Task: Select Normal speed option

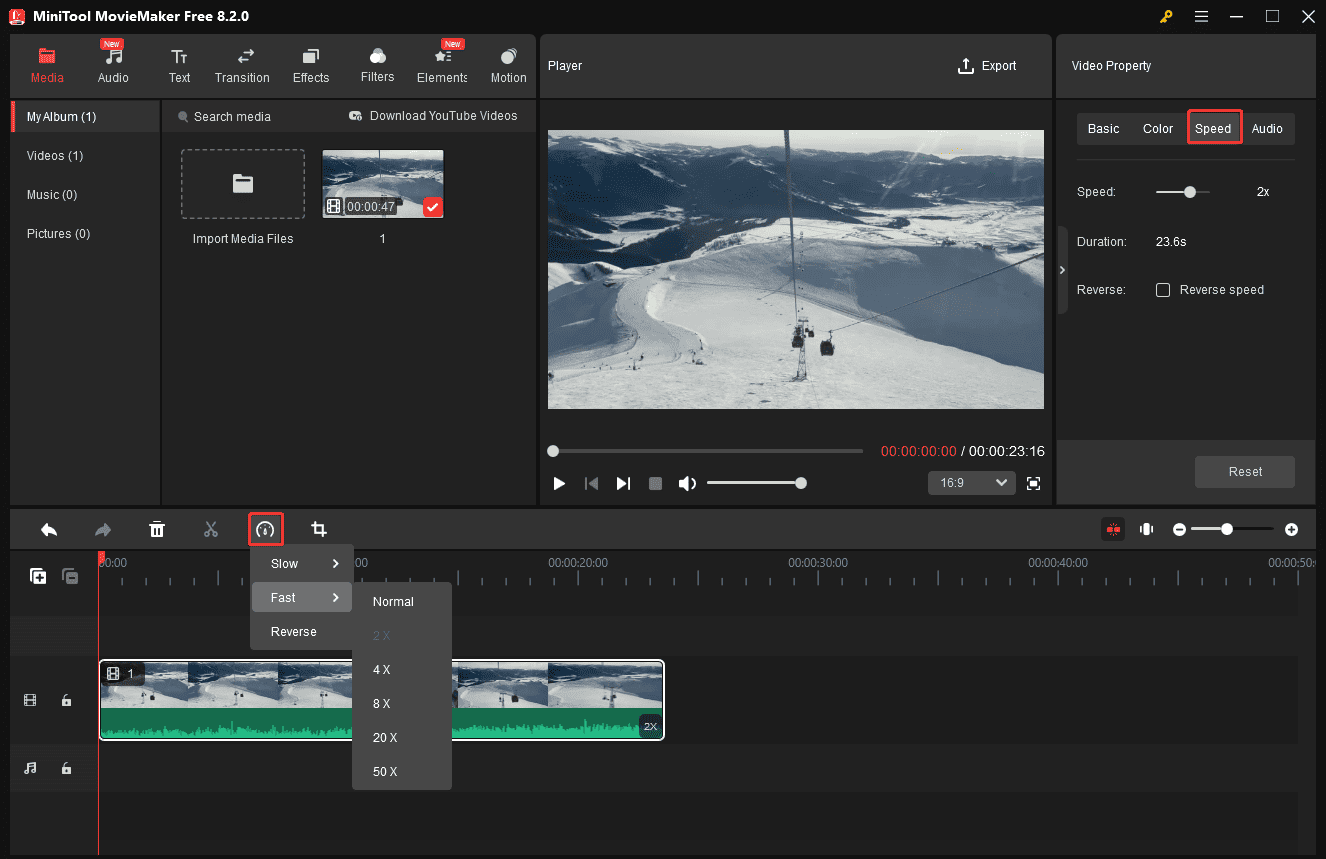Action: click(x=402, y=602)
